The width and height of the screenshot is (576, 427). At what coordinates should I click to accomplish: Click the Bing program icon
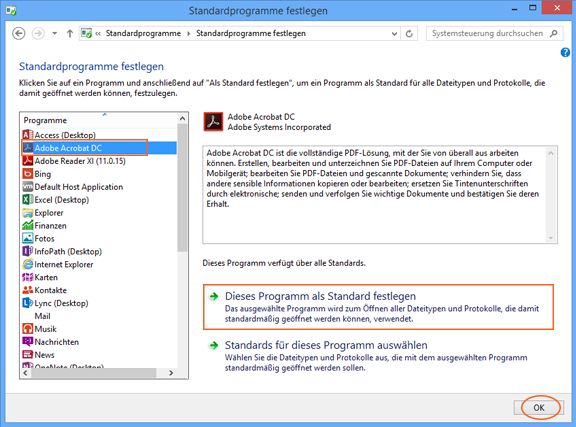click(28, 173)
